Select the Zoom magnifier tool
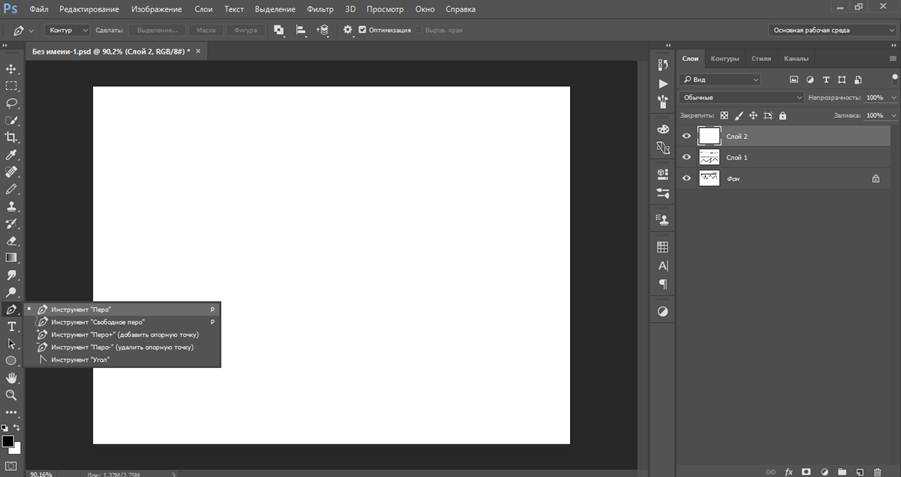 (x=12, y=395)
